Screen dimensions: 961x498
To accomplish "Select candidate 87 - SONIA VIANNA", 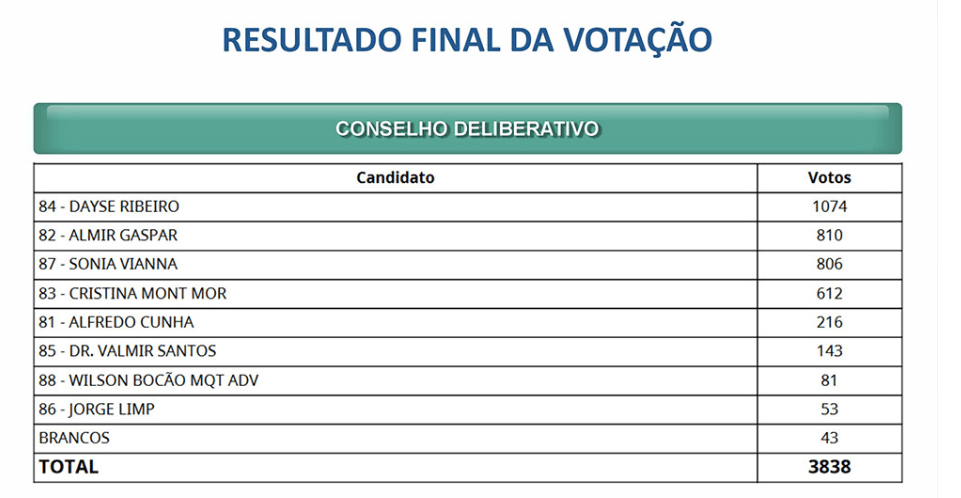I will point(108,265).
